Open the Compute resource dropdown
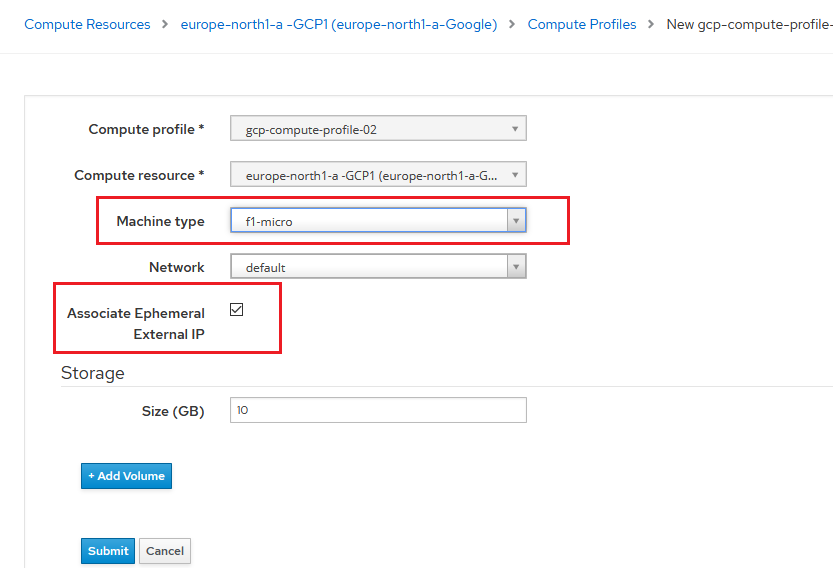 pyautogui.click(x=378, y=175)
